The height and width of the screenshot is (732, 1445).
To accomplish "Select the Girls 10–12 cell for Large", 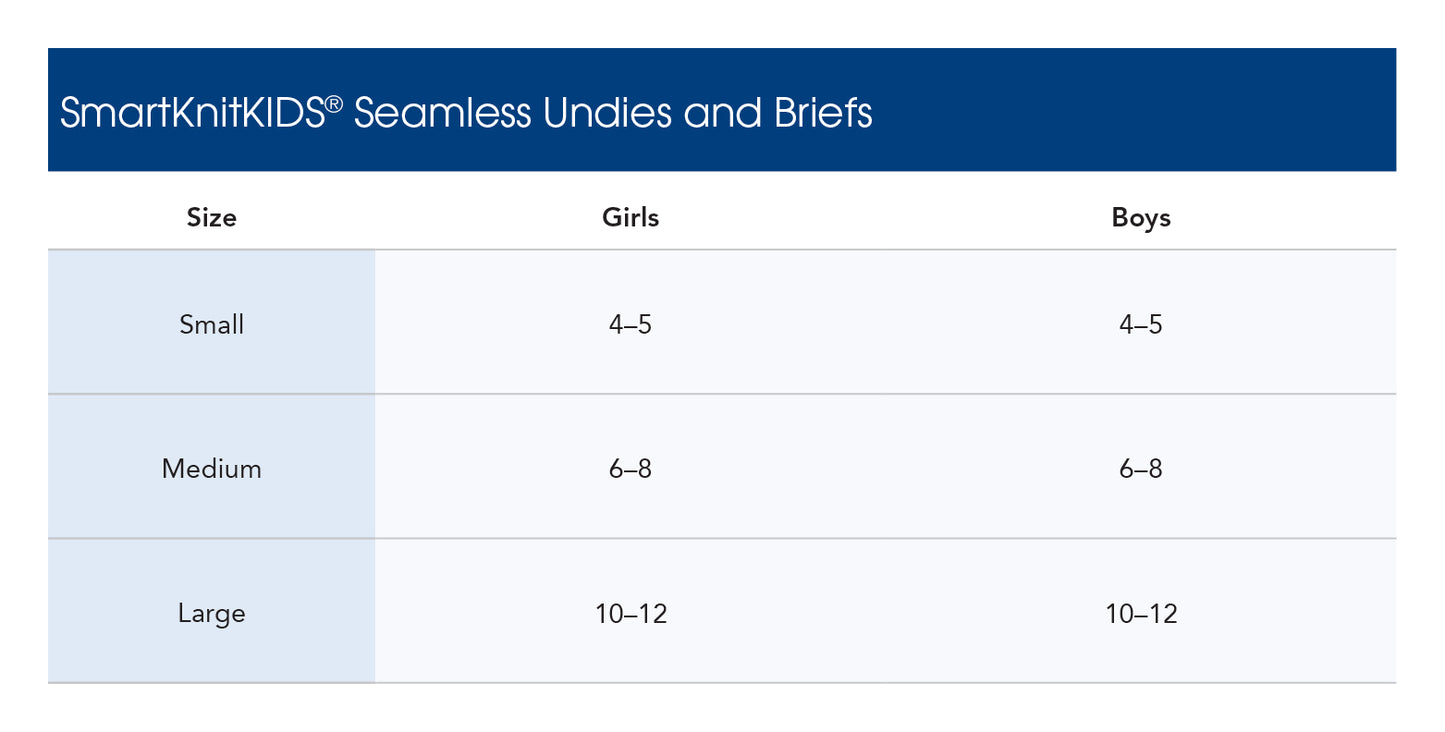I will [x=630, y=613].
